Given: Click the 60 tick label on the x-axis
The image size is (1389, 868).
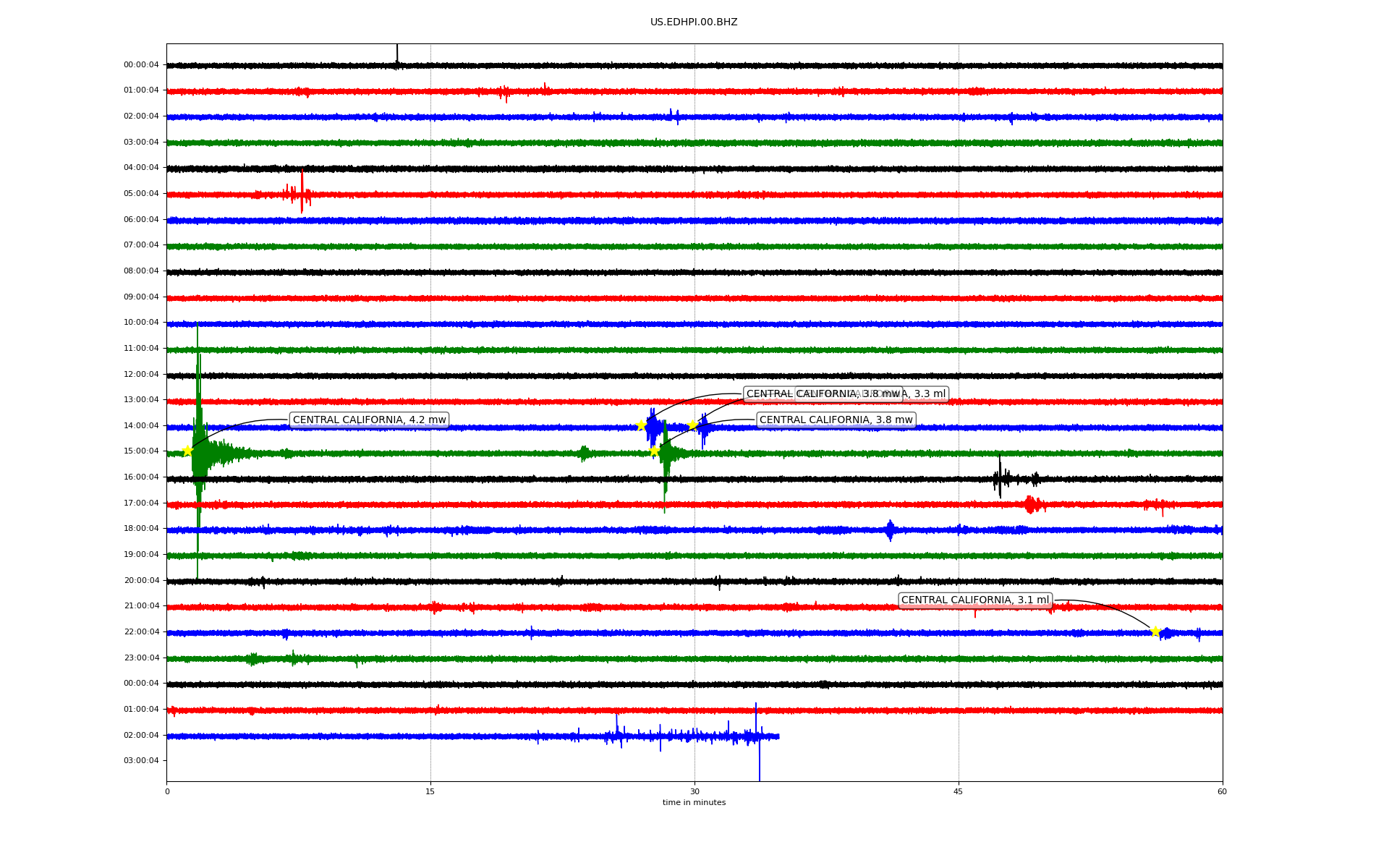Looking at the screenshot, I should point(1222,791).
